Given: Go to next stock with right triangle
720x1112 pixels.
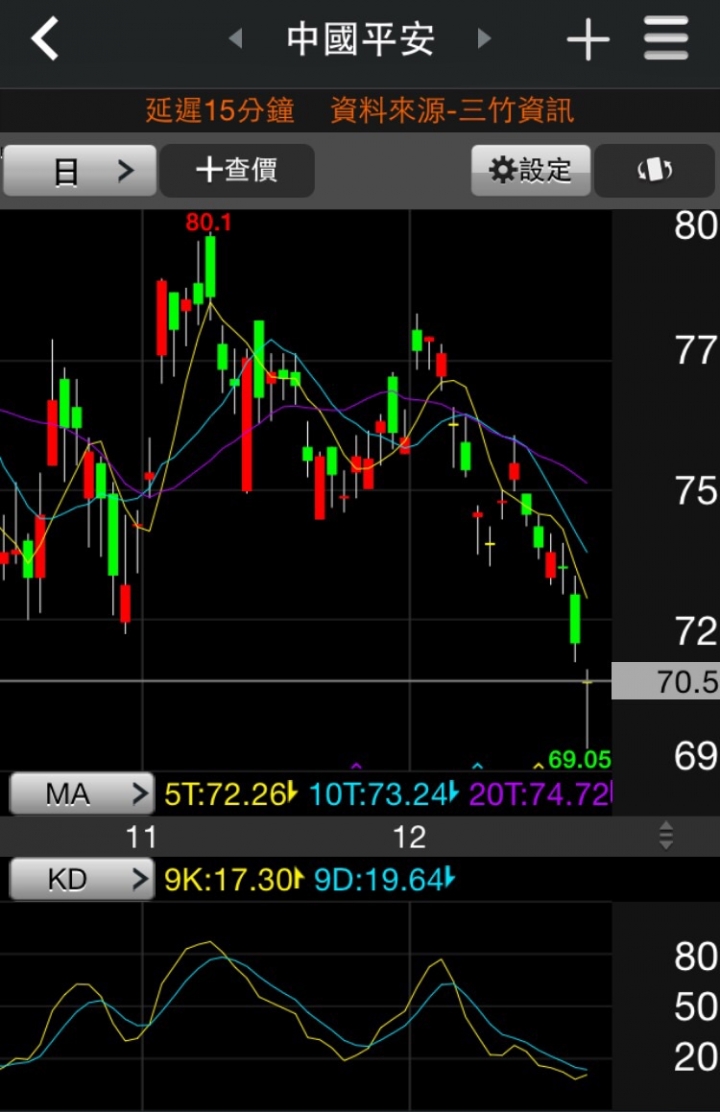Looking at the screenshot, I should pos(484,38).
